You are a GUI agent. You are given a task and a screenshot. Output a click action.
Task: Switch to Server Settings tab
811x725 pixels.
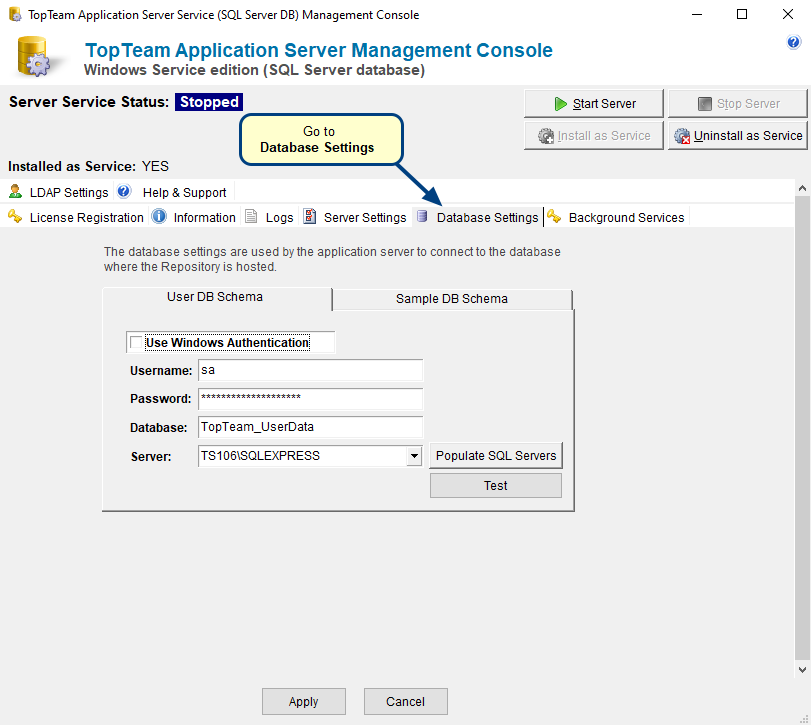pyautogui.click(x=355, y=217)
